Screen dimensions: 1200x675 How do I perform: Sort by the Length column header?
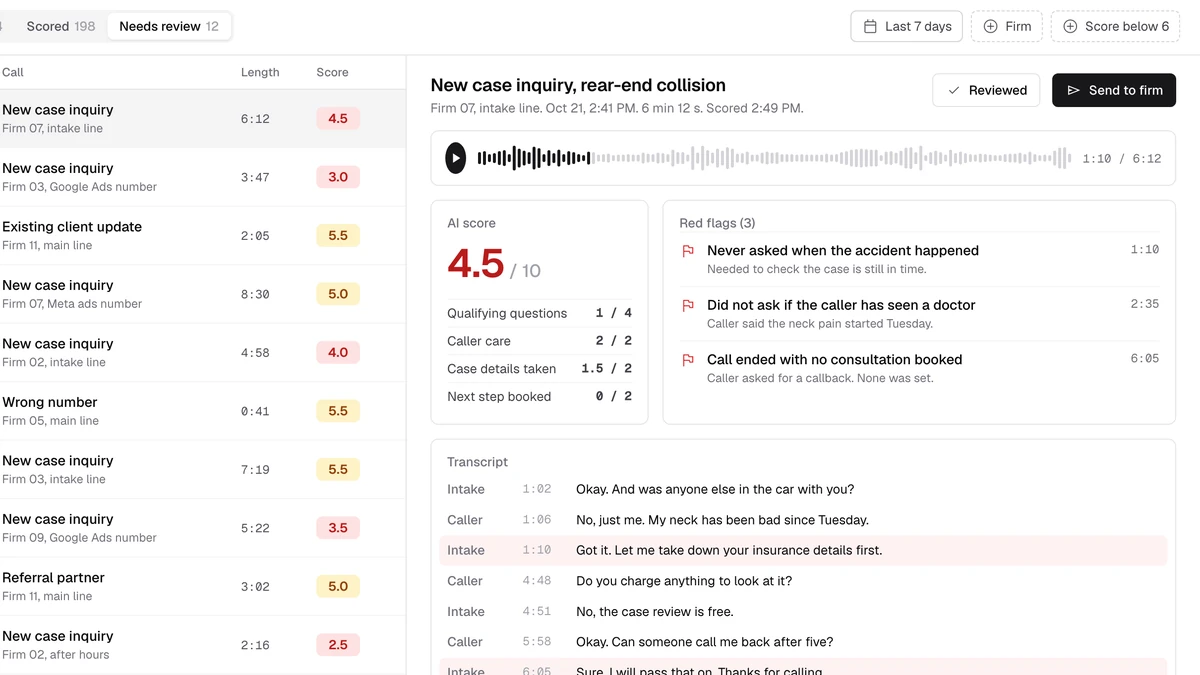[x=260, y=72]
